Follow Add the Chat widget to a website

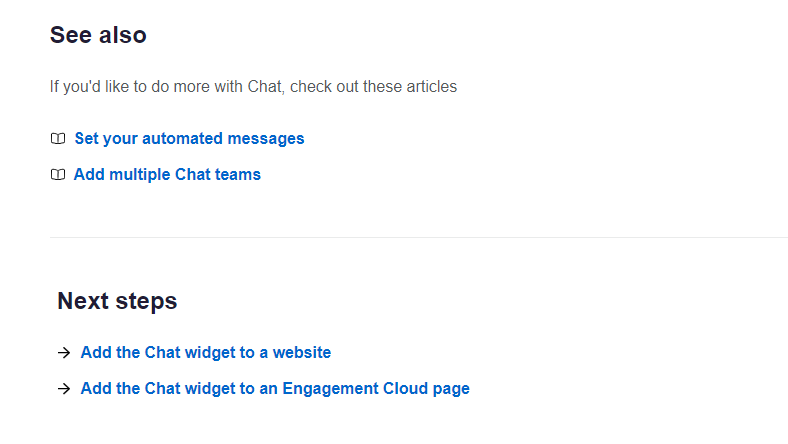[x=205, y=353]
